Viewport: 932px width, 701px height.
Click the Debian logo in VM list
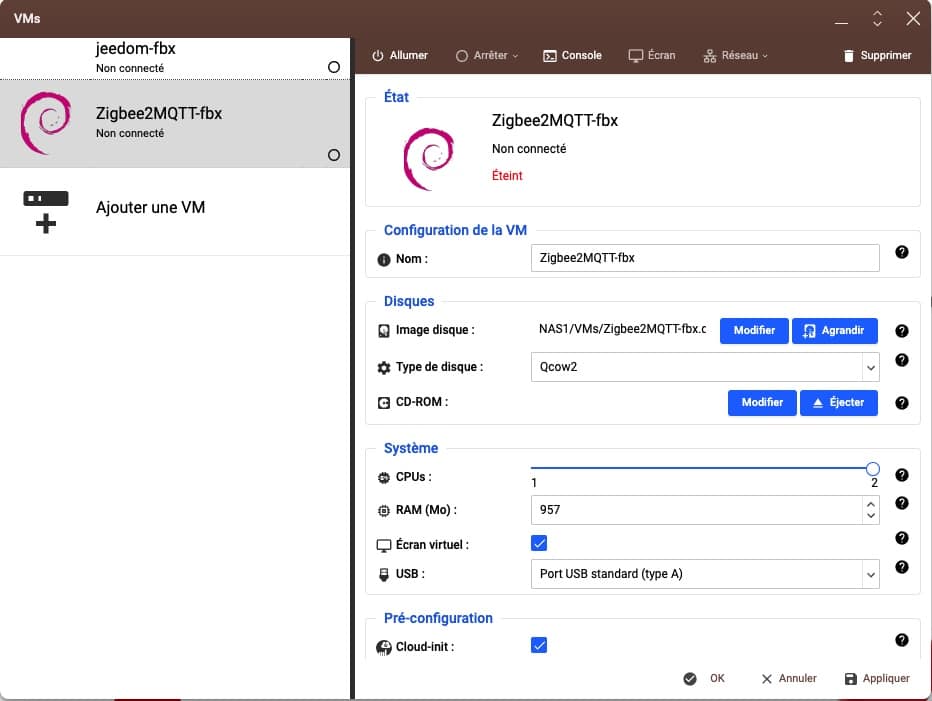coord(46,123)
